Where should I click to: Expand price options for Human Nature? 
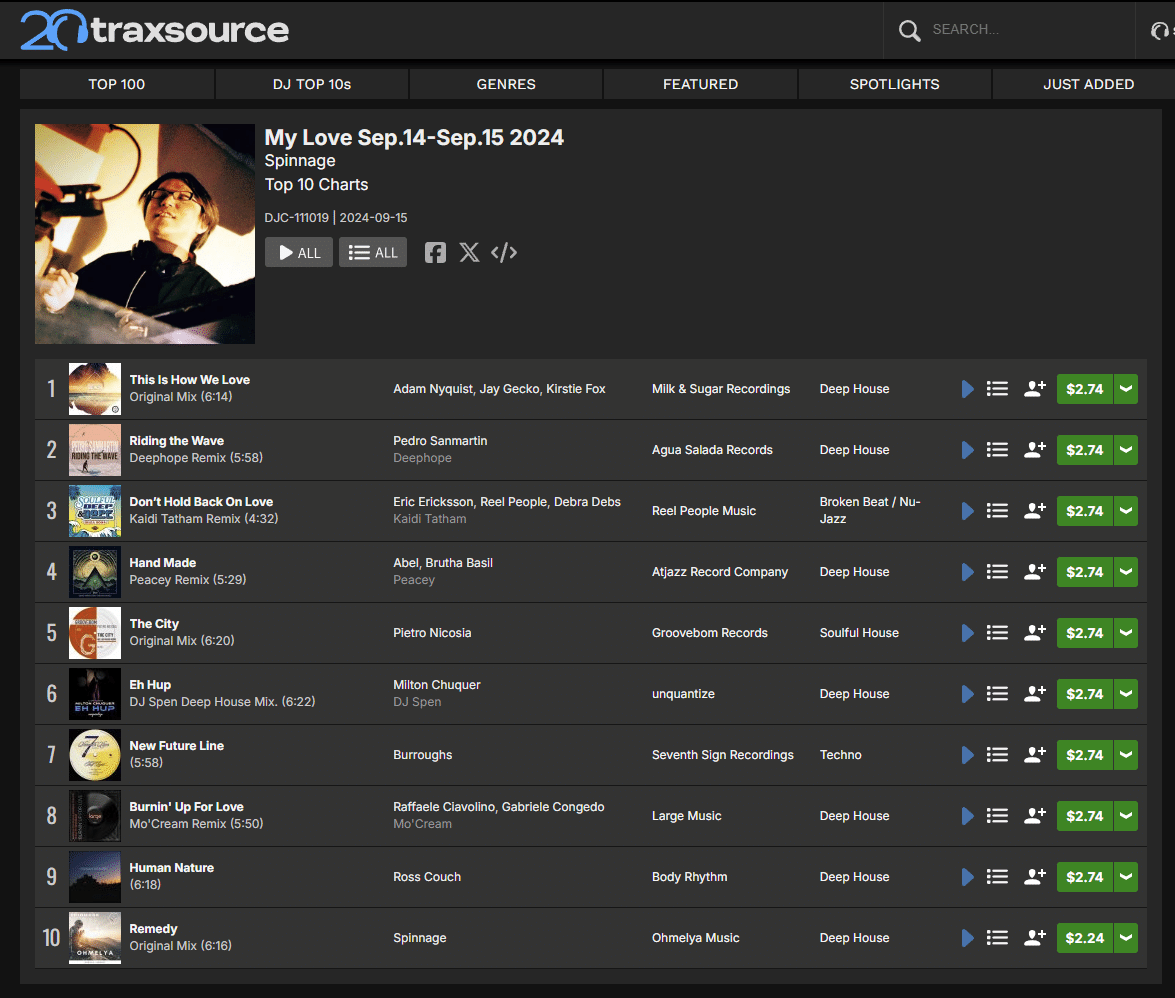[x=1126, y=877]
